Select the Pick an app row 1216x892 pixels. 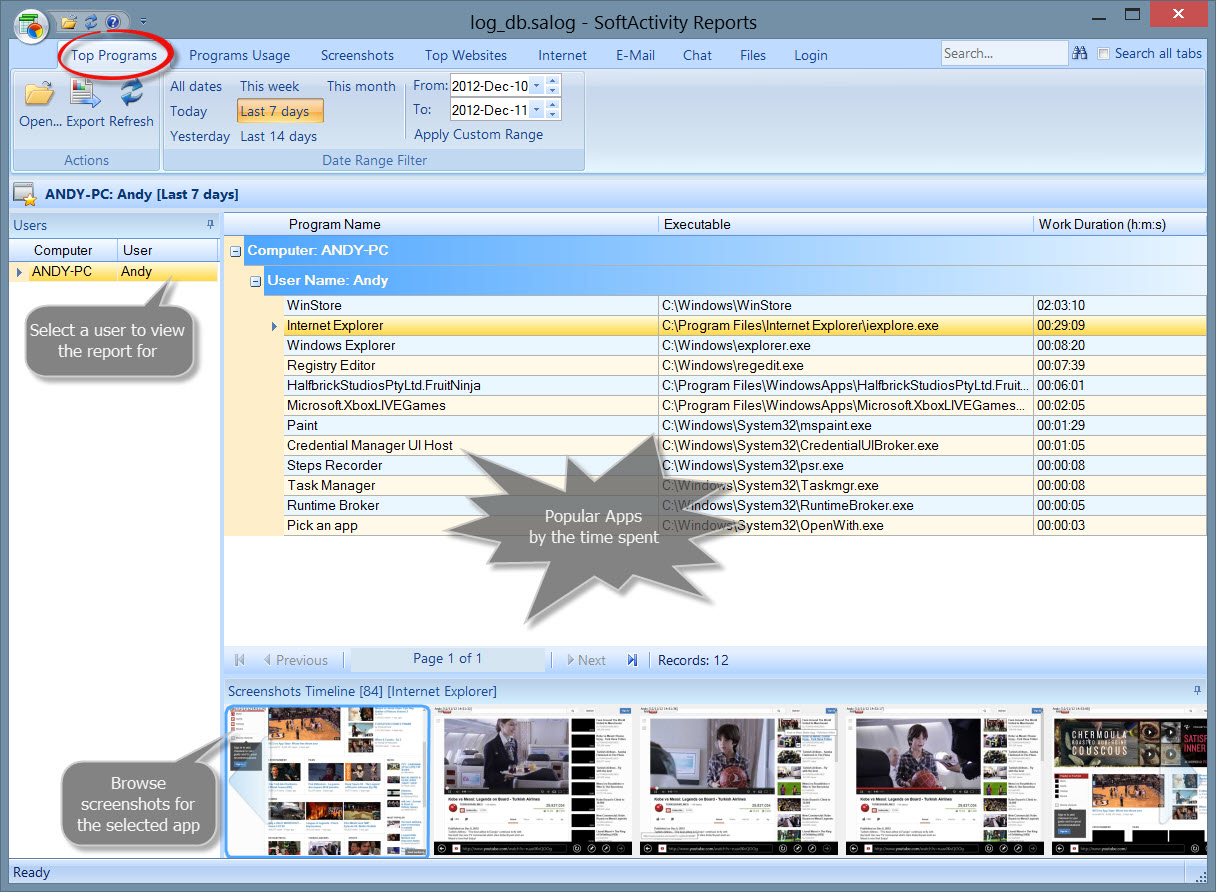click(745, 525)
